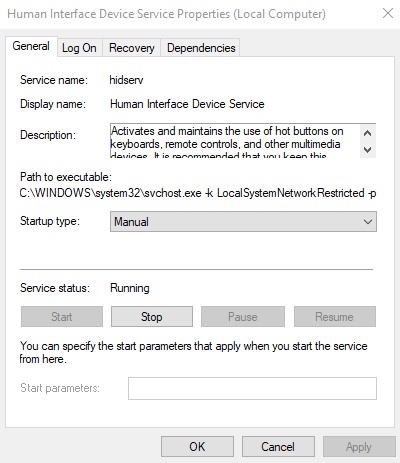Screen dimensions: 400x463
Task: Focus the Start parameters text field
Action: tap(252, 388)
